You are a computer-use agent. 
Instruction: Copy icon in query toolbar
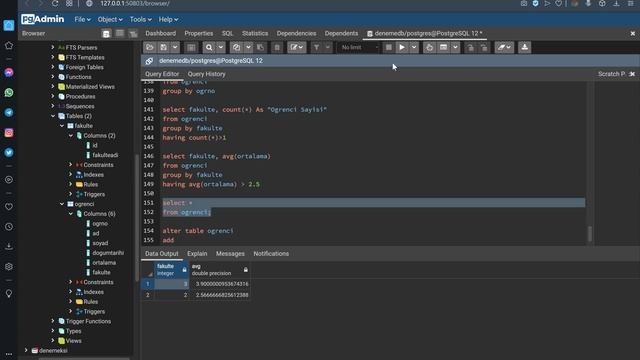[236, 48]
